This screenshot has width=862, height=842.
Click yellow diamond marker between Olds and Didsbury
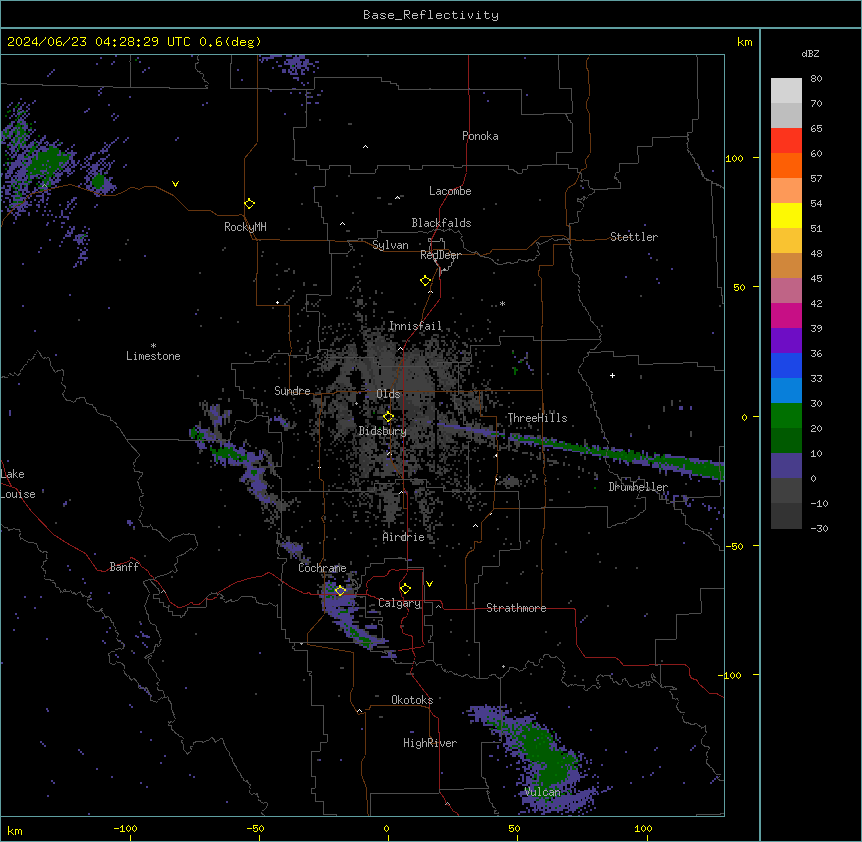(388, 417)
